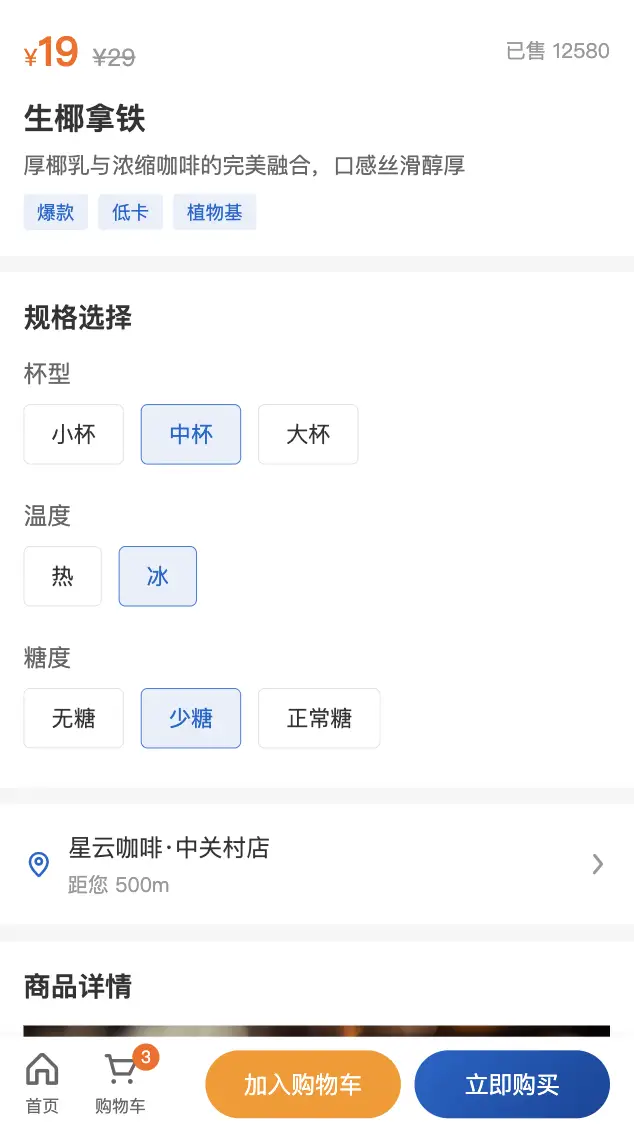Tap the store location pin icon
This screenshot has width=634, height=1128.
coord(39,864)
